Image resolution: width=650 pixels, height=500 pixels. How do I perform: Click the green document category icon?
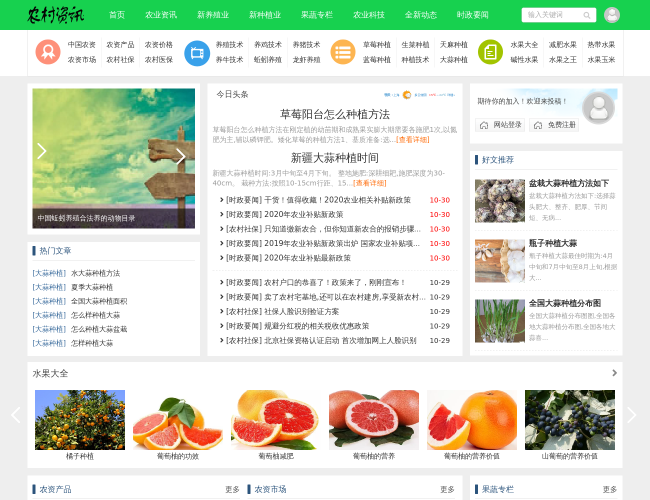click(490, 52)
